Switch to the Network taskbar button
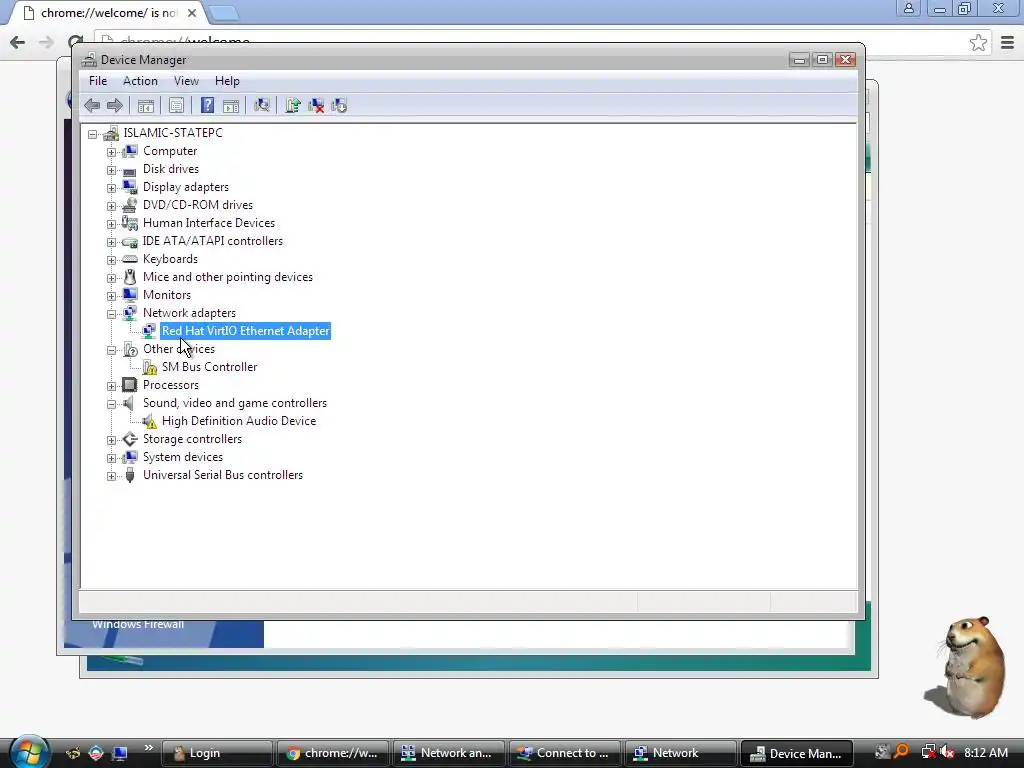 680,753
